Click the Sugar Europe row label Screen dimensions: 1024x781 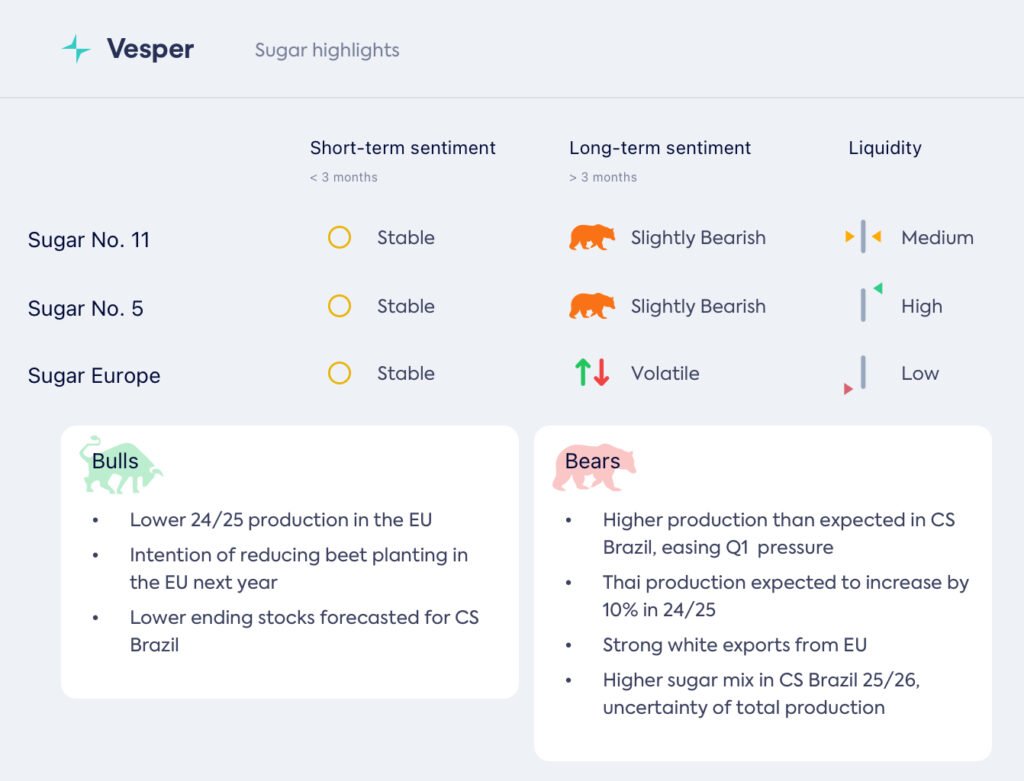point(94,376)
